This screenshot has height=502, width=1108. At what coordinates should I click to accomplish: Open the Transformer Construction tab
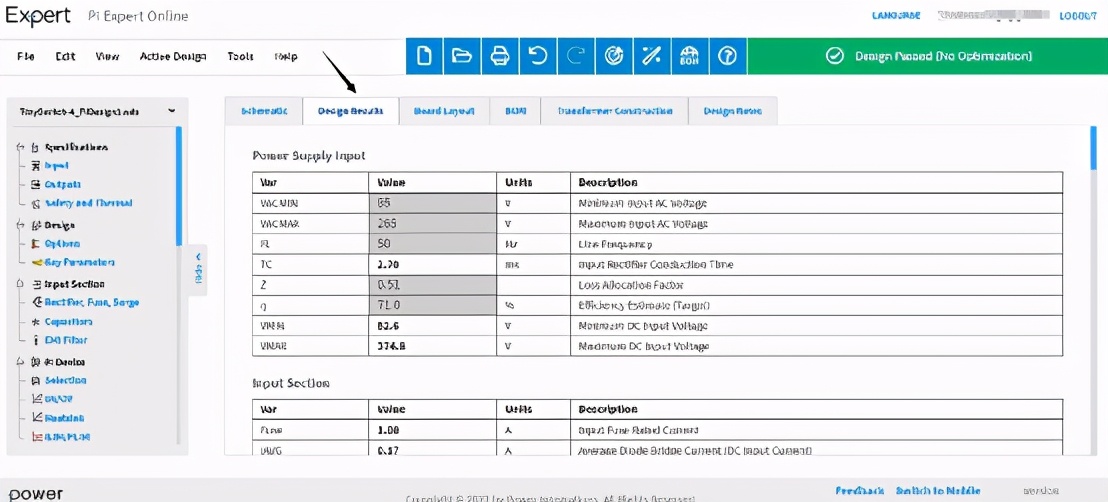615,111
